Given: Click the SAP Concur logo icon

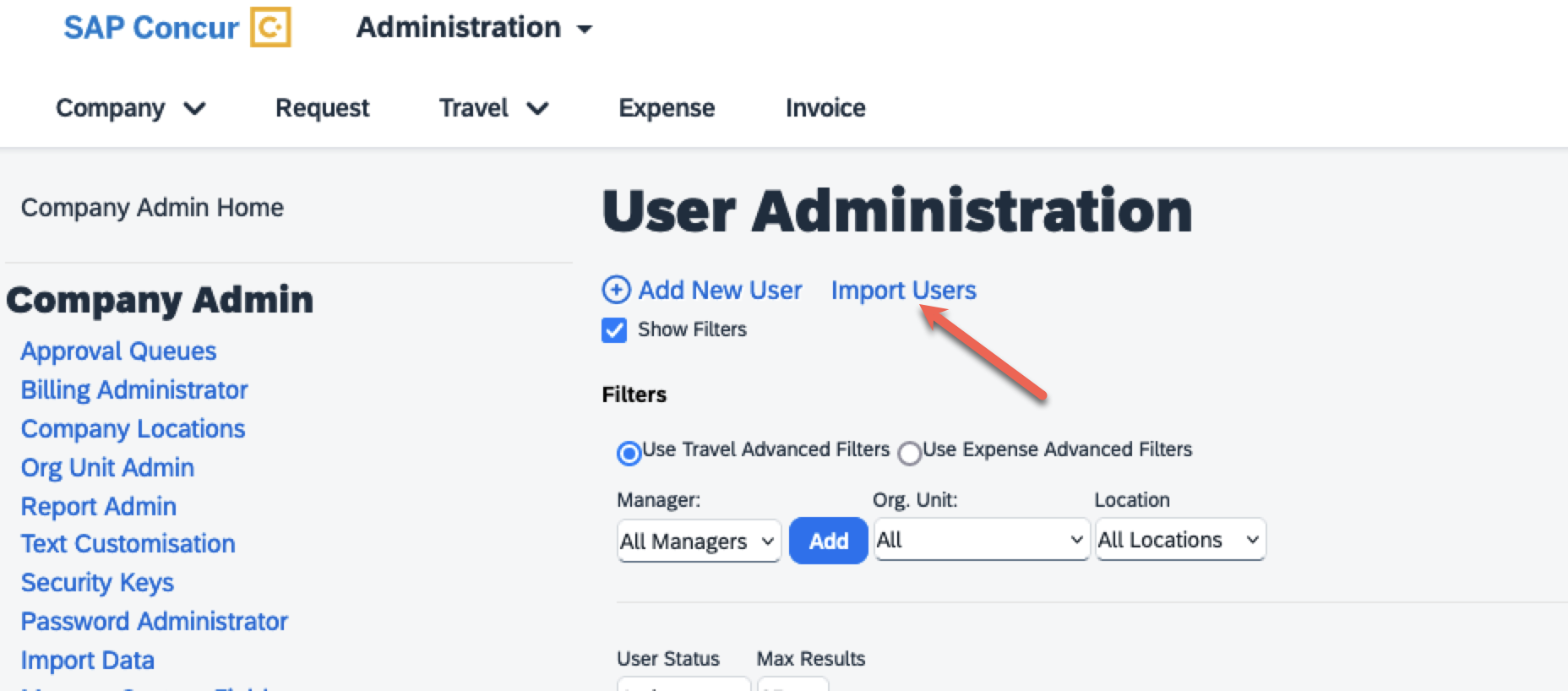Looking at the screenshot, I should (270, 27).
